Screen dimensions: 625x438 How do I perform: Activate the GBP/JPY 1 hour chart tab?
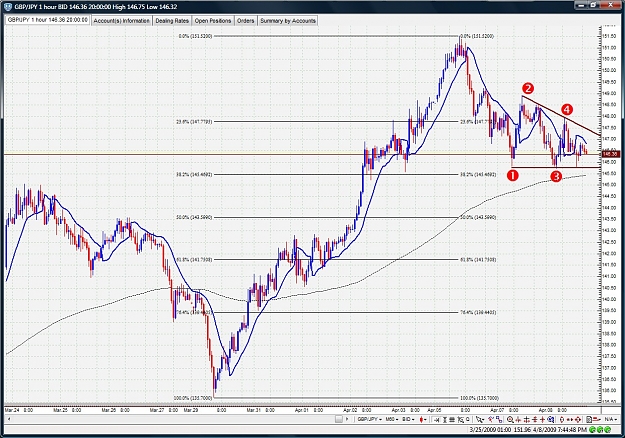[x=48, y=20]
